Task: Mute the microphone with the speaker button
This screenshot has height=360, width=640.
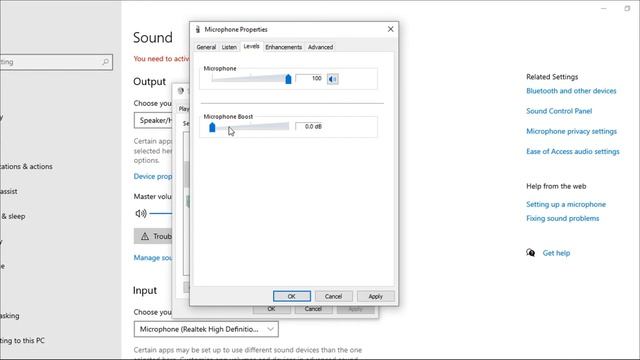Action: pyautogui.click(x=333, y=79)
